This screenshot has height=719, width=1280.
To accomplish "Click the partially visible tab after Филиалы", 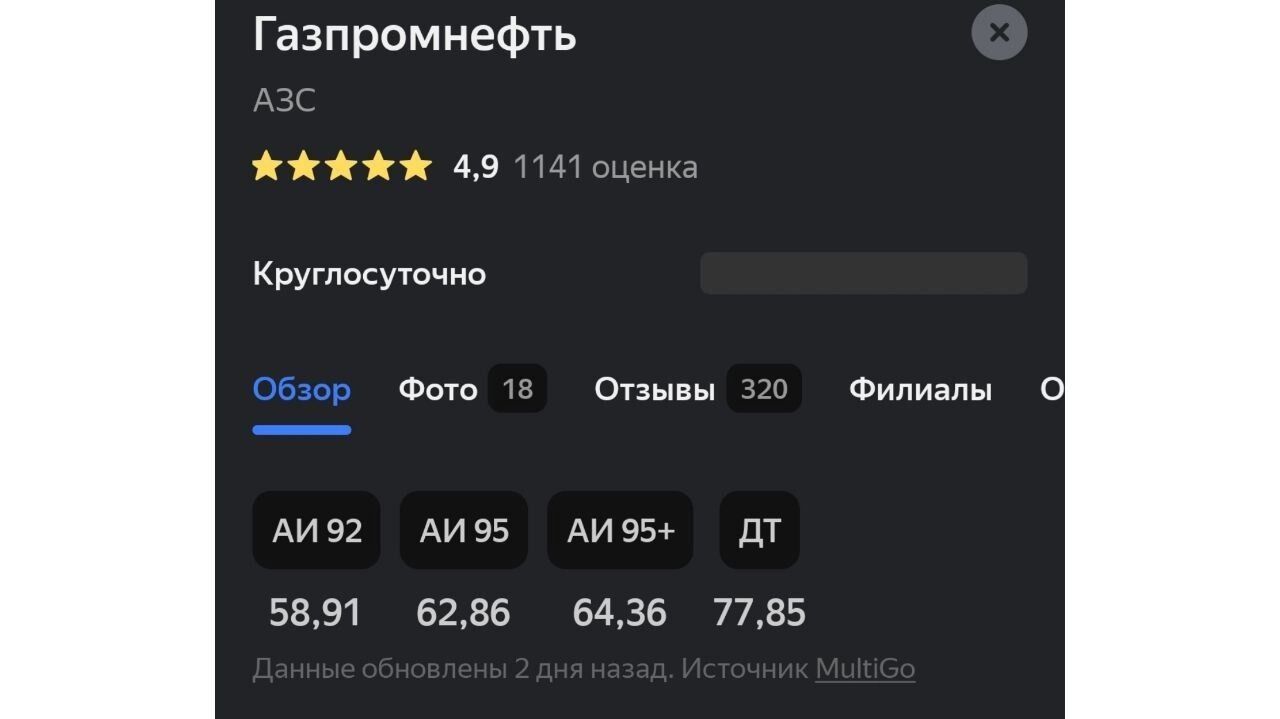I will click(1051, 389).
